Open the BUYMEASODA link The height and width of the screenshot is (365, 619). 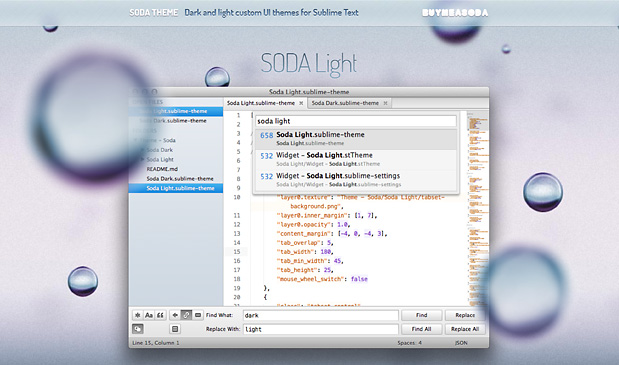455,13
